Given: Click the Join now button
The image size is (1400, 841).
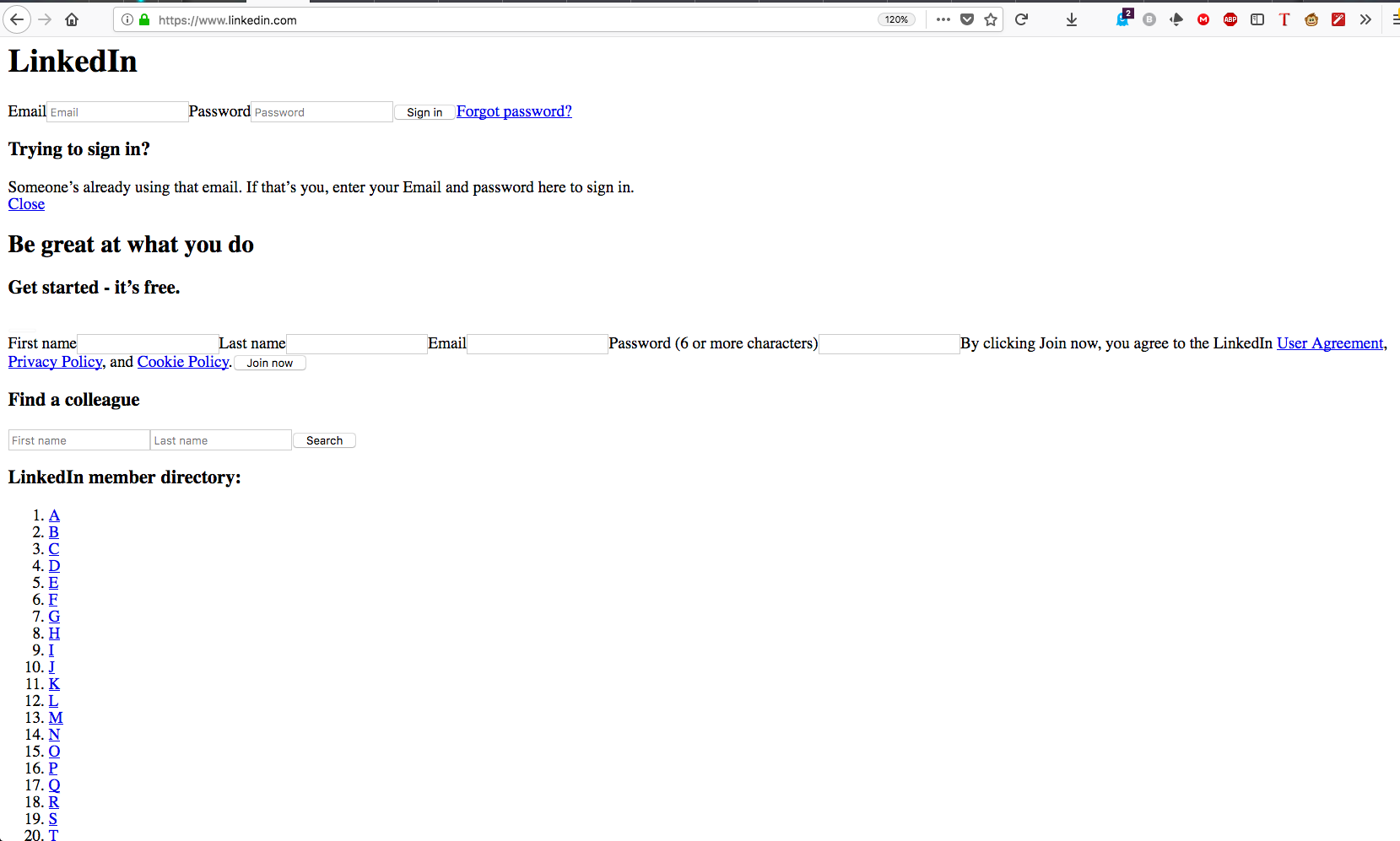Looking at the screenshot, I should click(270, 363).
